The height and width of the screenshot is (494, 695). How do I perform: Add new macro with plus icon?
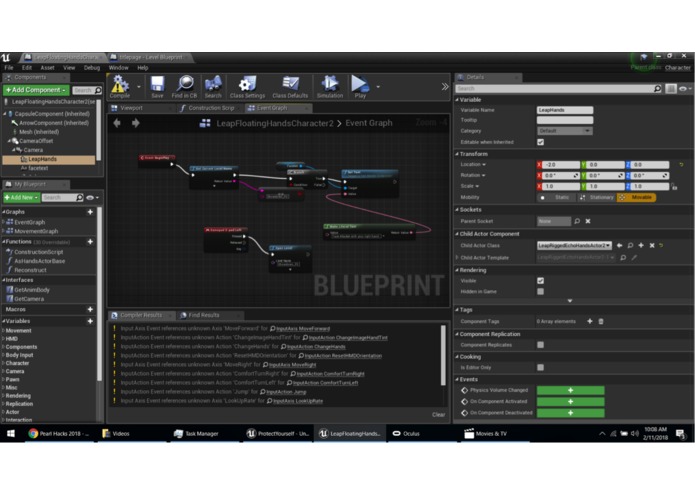(x=90, y=309)
